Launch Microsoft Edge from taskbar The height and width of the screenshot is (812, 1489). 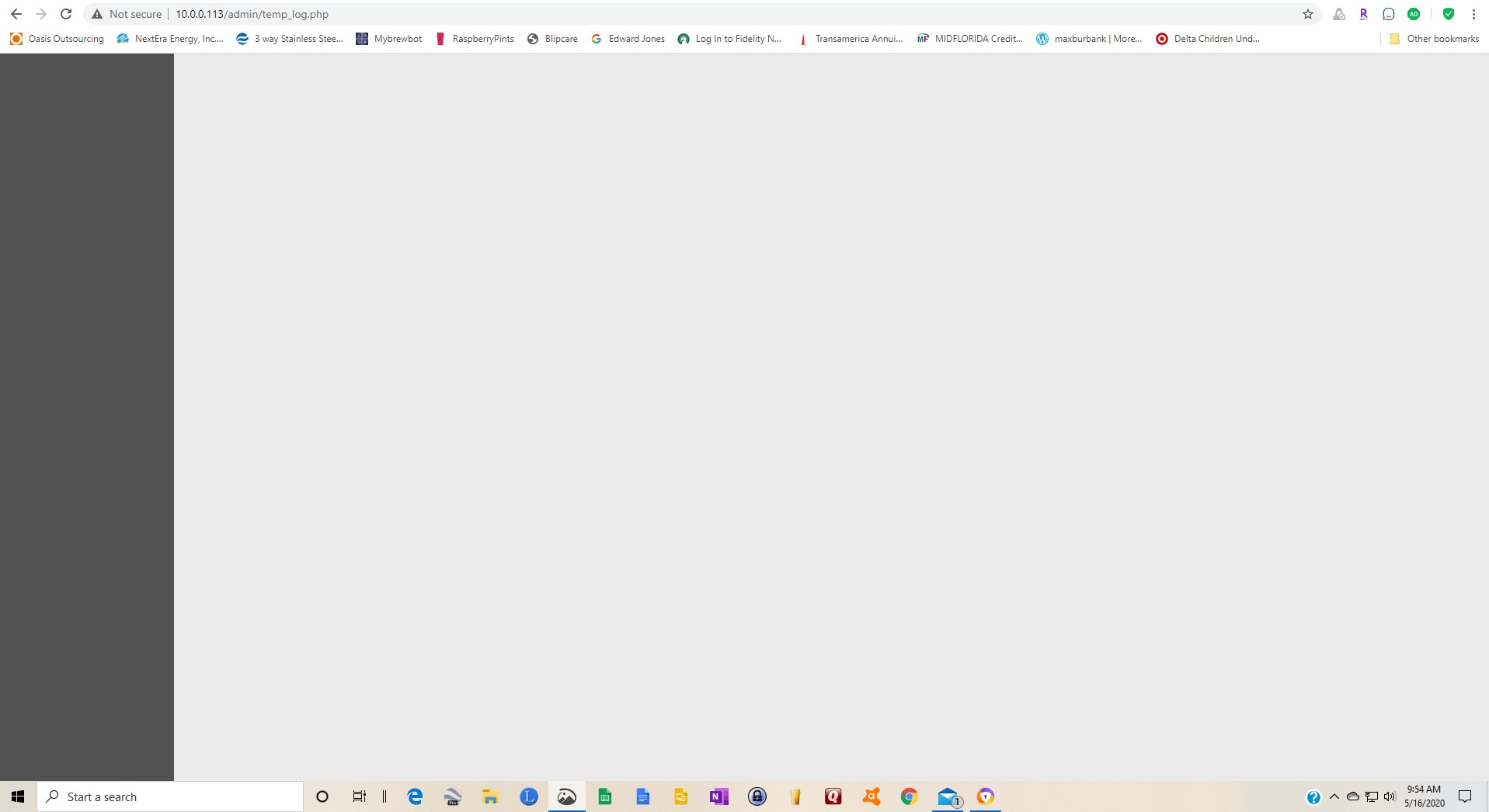[x=415, y=796]
